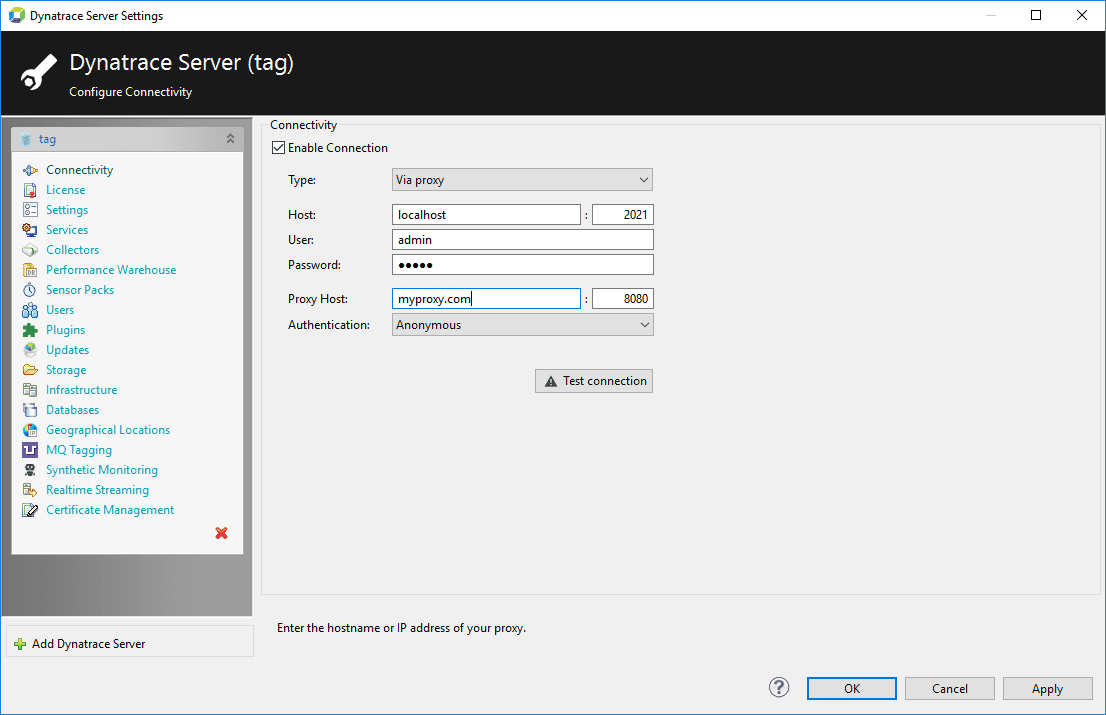
Task: Open Synthetic Monitoring page in sidebar
Action: pos(102,470)
